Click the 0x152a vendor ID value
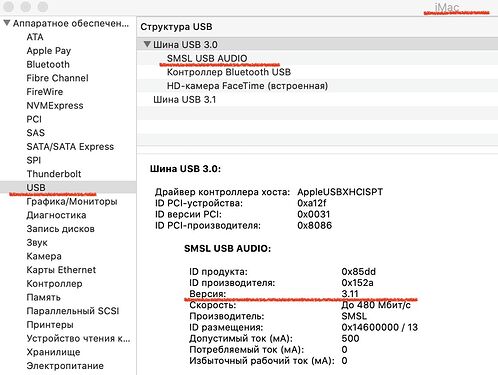498x375 pixels. click(357, 283)
